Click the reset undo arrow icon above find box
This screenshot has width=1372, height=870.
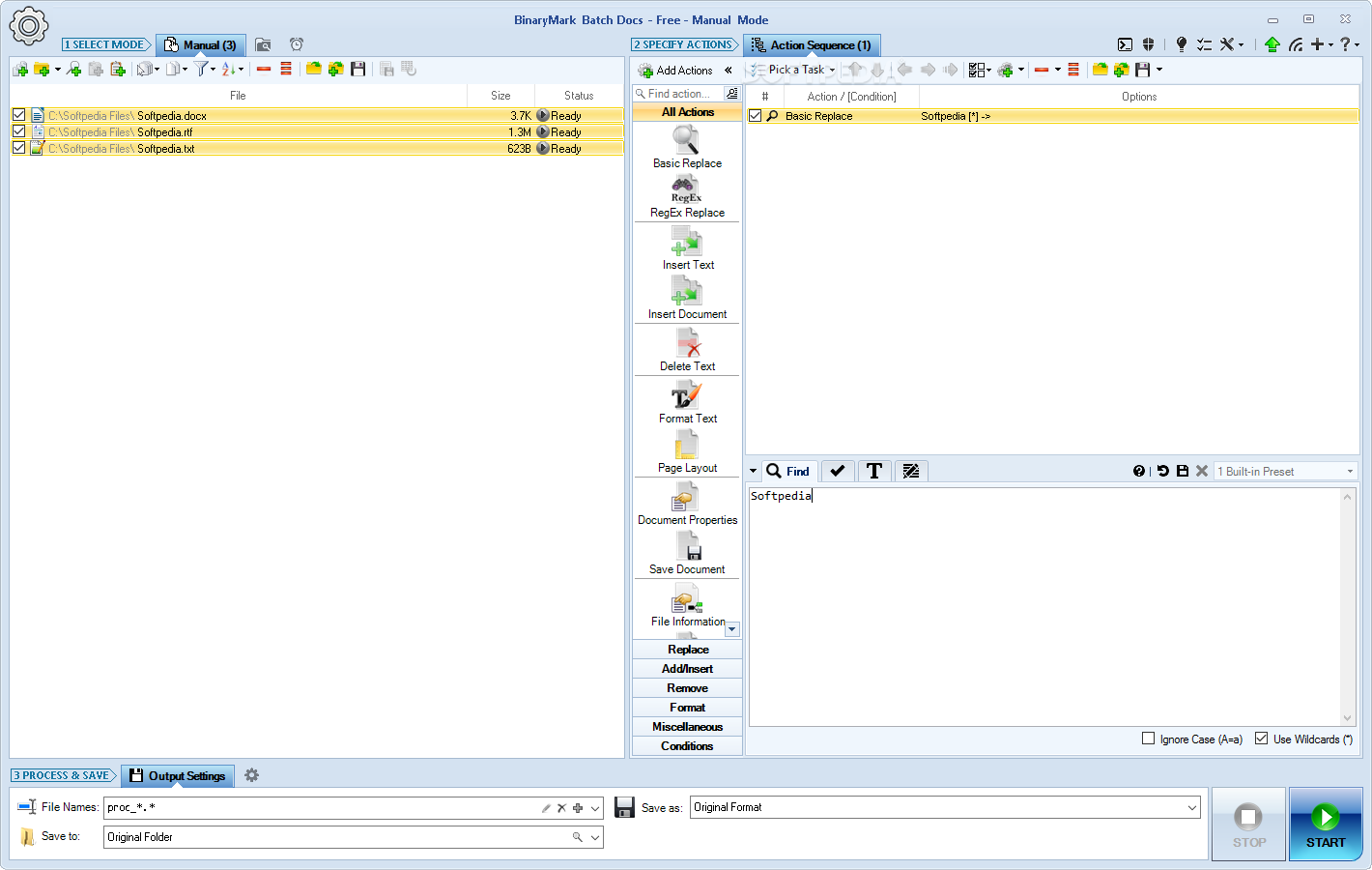pos(1162,471)
